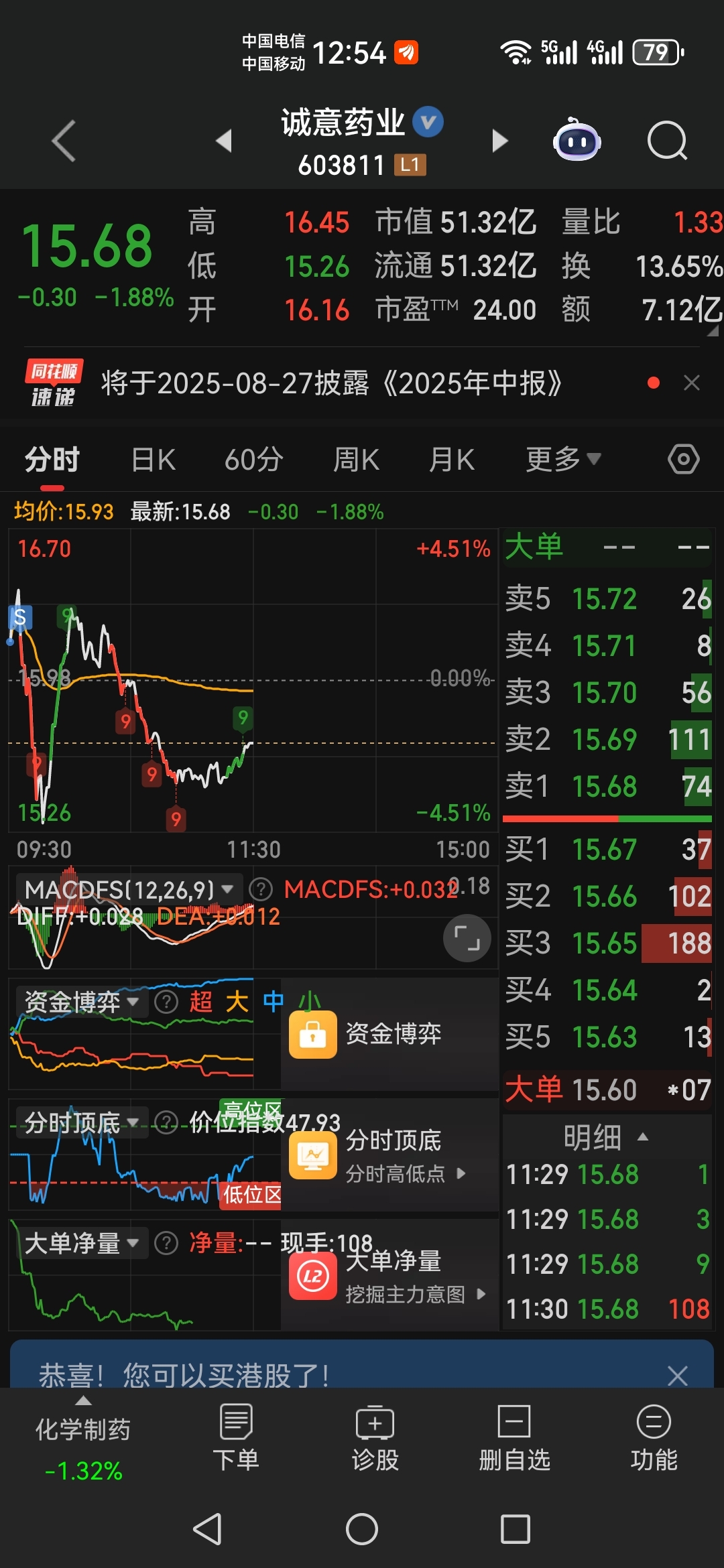Screen dimensions: 724x1568
Task: Select 卖1 price 15.68 row
Action: (x=607, y=786)
